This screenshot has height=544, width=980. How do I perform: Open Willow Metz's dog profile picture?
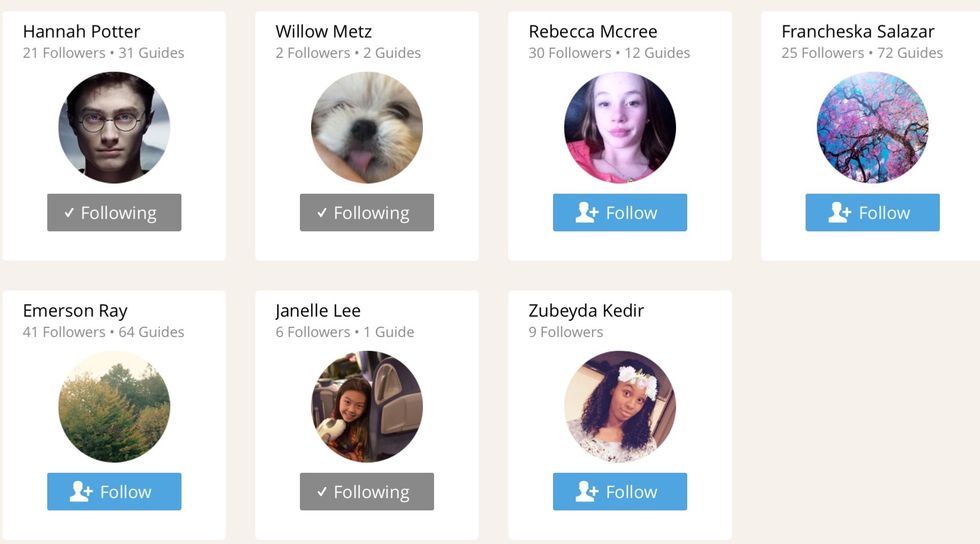[367, 128]
